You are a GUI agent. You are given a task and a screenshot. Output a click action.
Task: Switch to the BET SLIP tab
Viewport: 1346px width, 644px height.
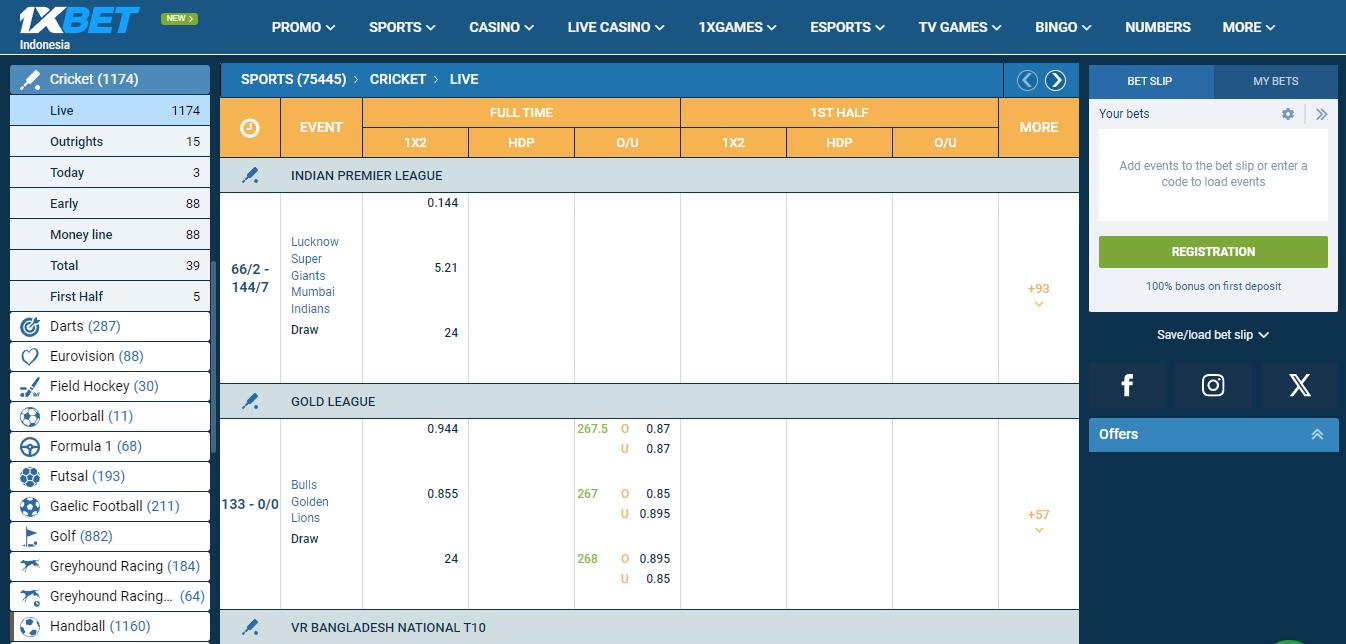tap(1150, 81)
